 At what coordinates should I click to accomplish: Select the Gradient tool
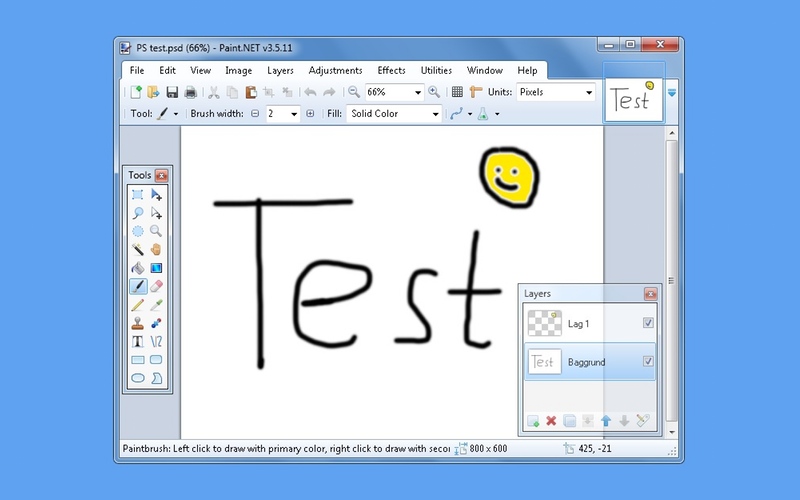156,268
